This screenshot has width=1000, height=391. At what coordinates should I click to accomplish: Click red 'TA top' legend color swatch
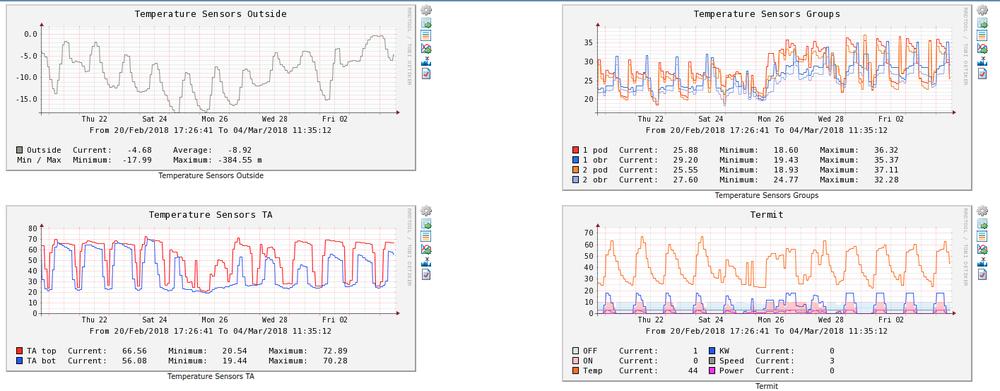[20, 351]
